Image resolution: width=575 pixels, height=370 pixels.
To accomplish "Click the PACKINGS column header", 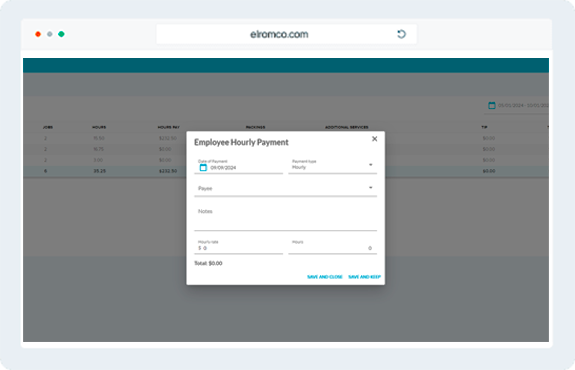I will click(x=255, y=127).
